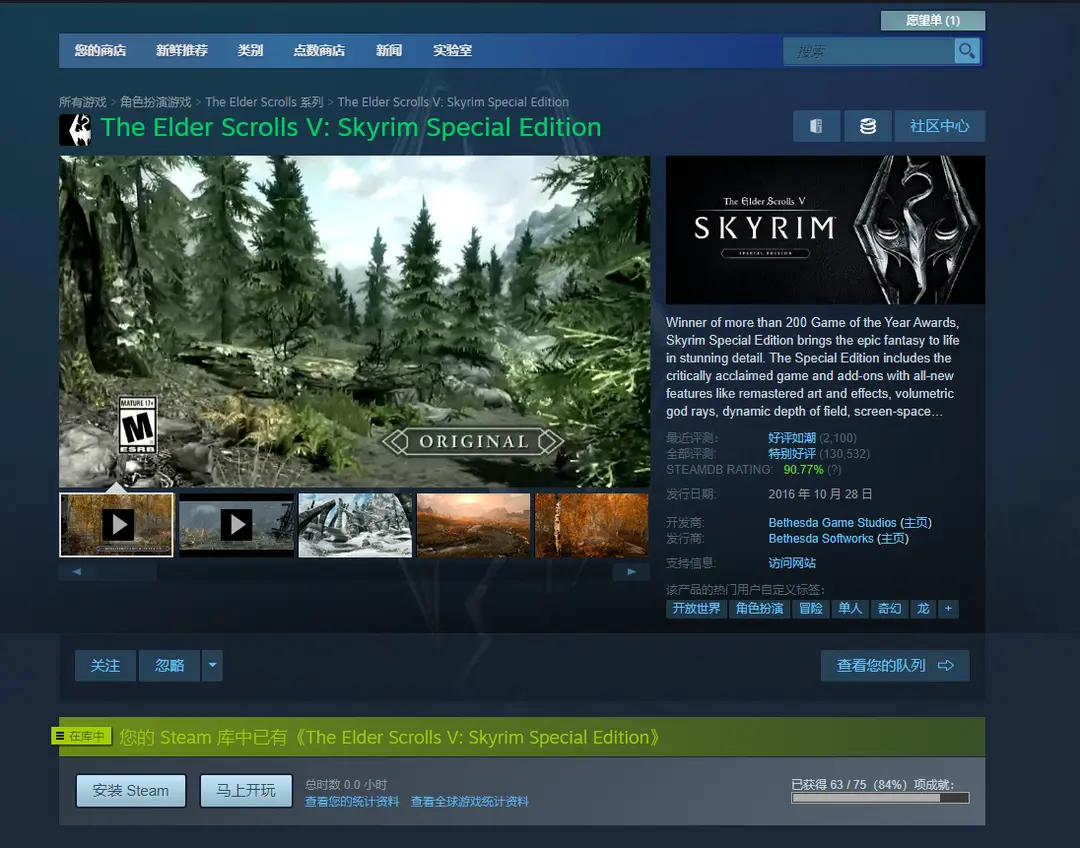Focus the 搜索 search input field

point(869,51)
